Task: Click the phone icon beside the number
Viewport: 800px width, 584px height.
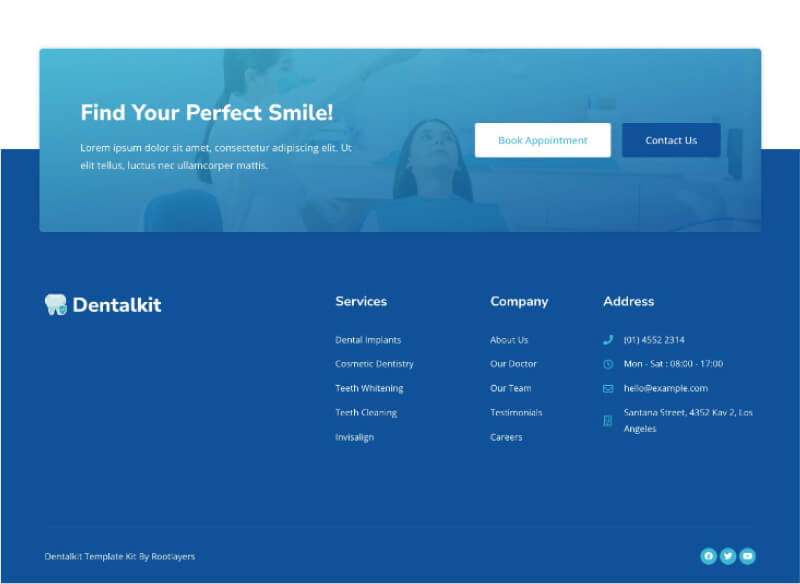Action: (608, 340)
